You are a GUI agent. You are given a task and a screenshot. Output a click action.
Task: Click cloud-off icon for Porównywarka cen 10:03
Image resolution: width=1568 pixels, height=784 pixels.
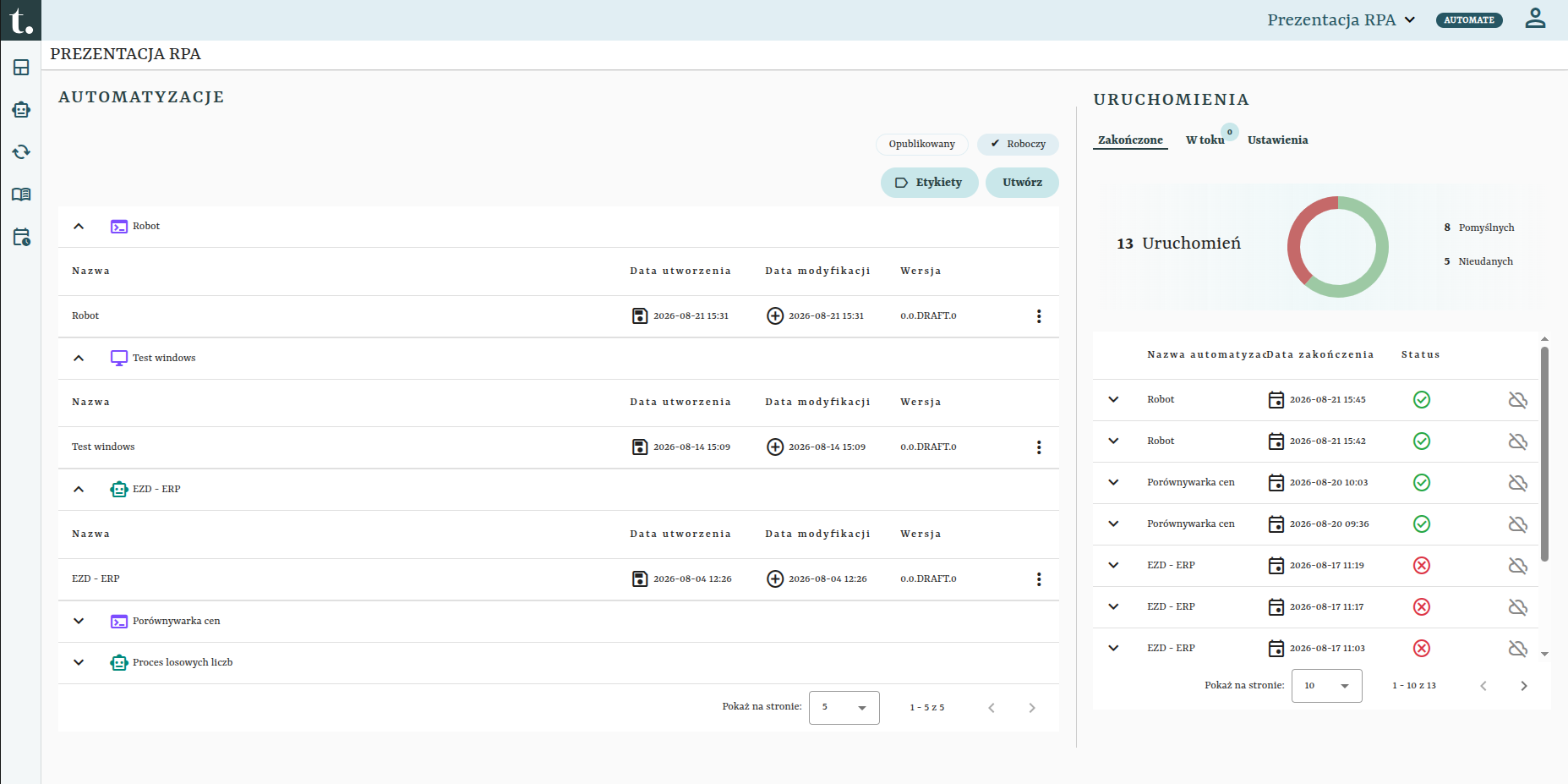pos(1518,483)
